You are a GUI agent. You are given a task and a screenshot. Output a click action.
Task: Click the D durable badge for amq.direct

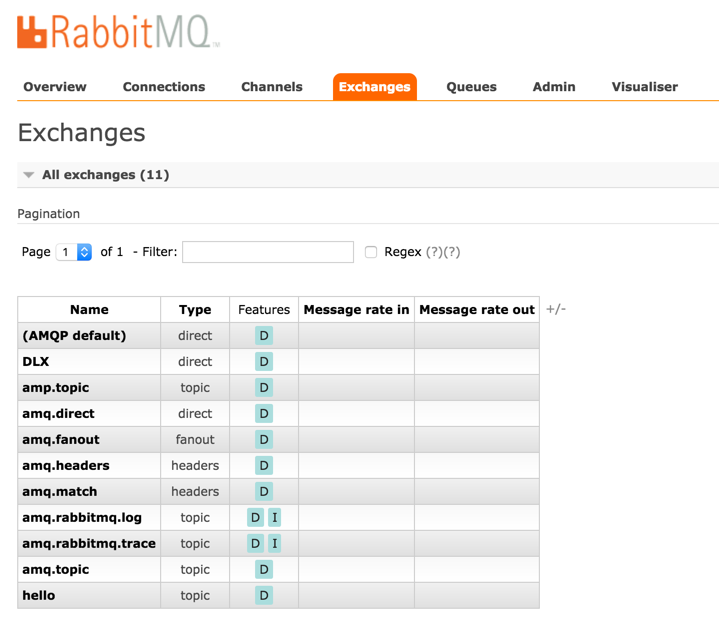(264, 414)
